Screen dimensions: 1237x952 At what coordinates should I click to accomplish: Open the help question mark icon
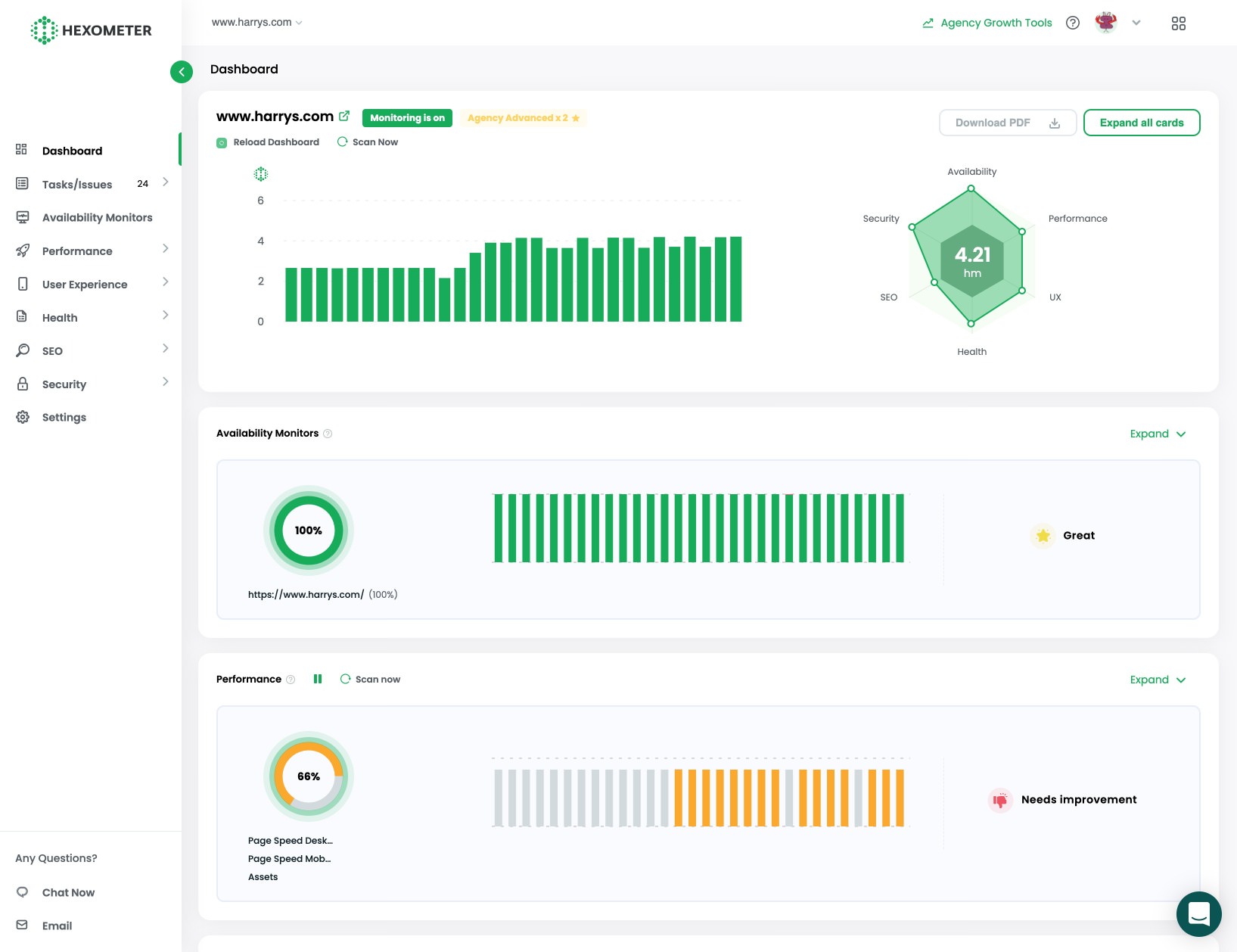(1072, 23)
